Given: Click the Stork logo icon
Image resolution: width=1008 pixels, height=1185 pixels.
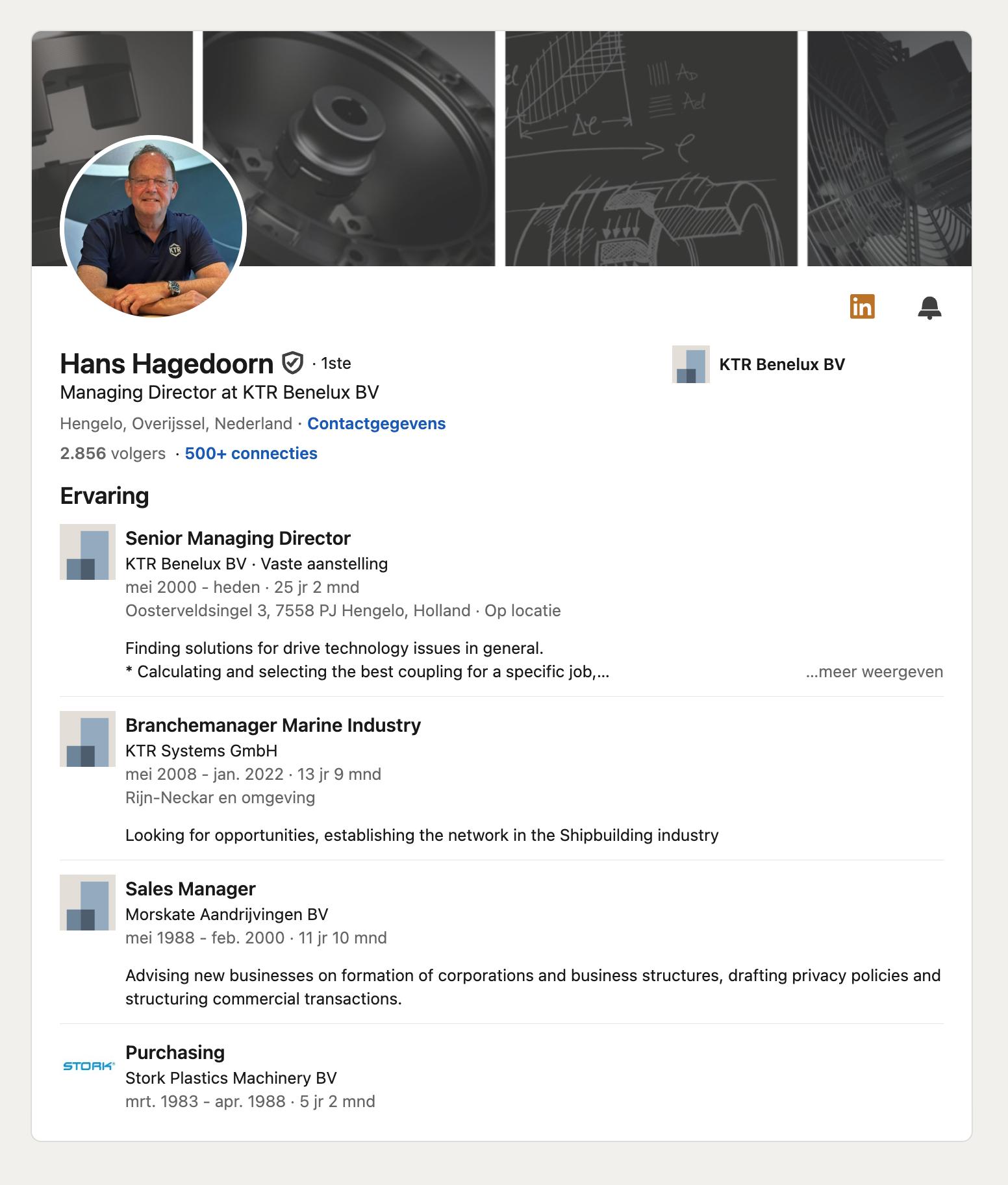Looking at the screenshot, I should click(x=88, y=1066).
